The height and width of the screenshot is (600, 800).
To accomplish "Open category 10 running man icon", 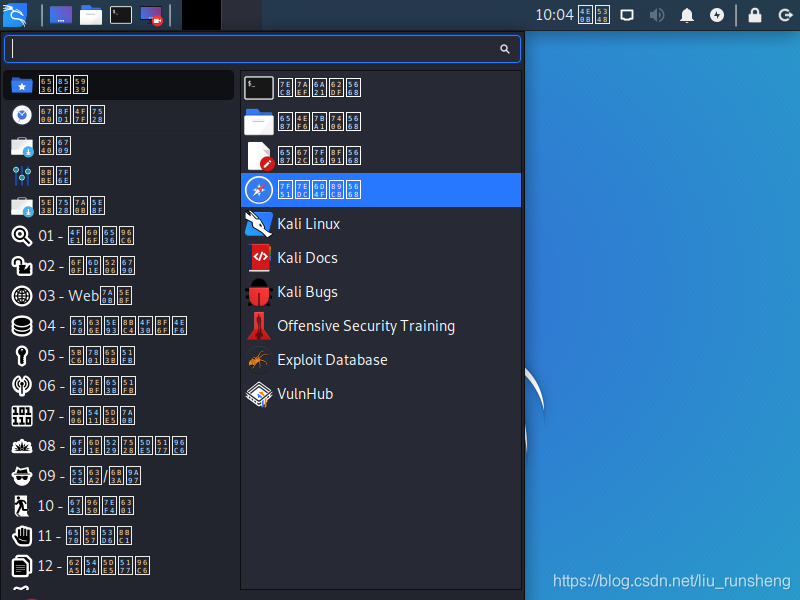I will 118,506.
